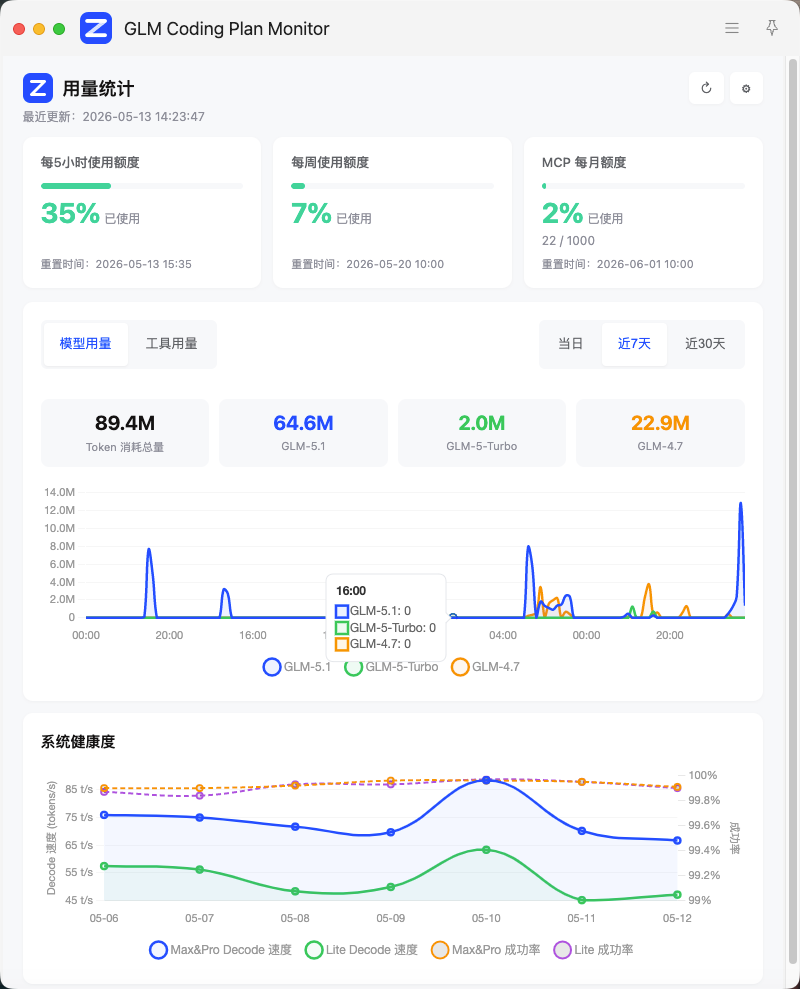Toggle Lite Decode 速度 legend item
Screen dimensions: 800x989
[362, 950]
